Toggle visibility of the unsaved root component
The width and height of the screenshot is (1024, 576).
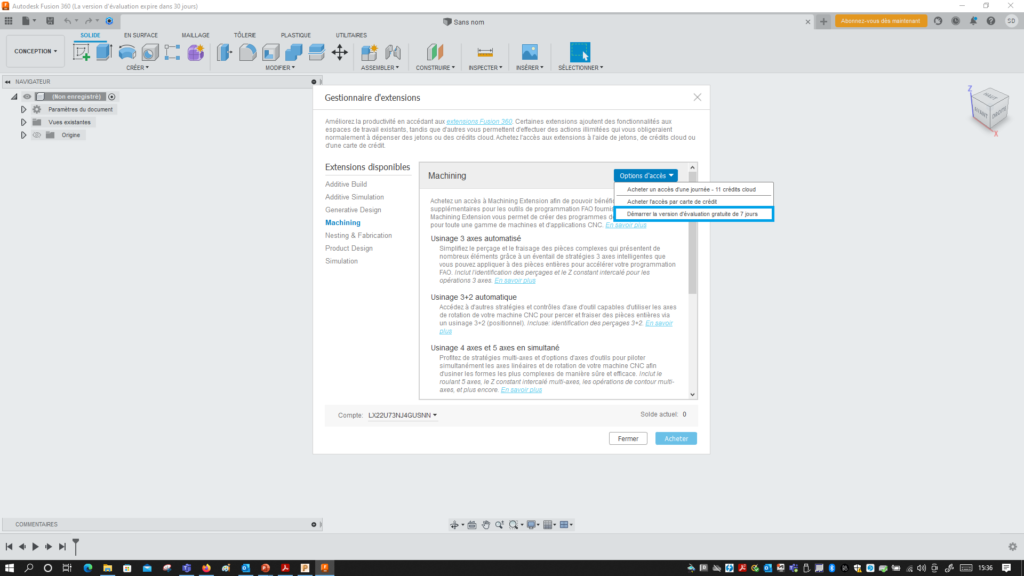(27, 97)
